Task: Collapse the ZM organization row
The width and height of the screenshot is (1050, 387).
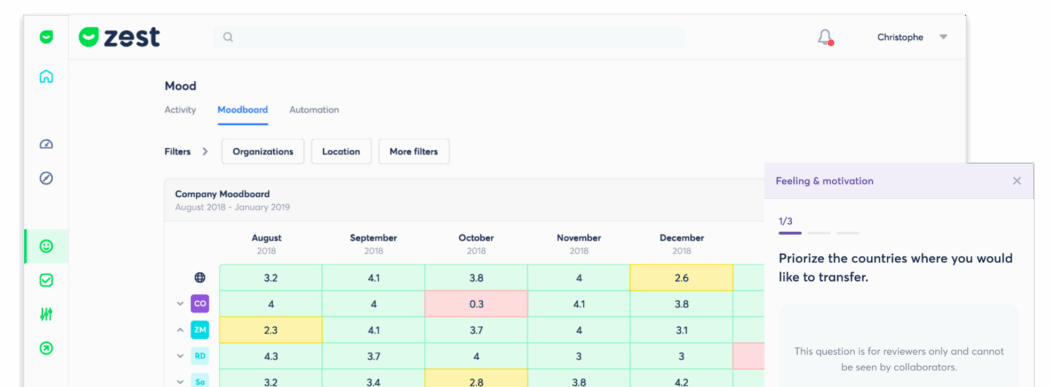Action: 180,329
